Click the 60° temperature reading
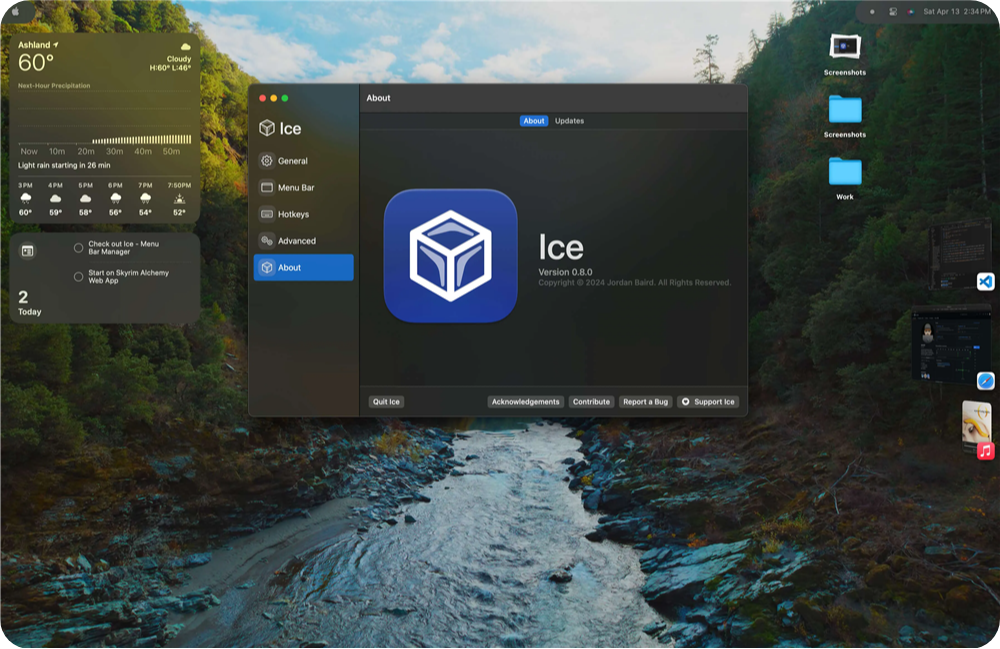This screenshot has width=1000, height=649. pyautogui.click(x=36, y=63)
